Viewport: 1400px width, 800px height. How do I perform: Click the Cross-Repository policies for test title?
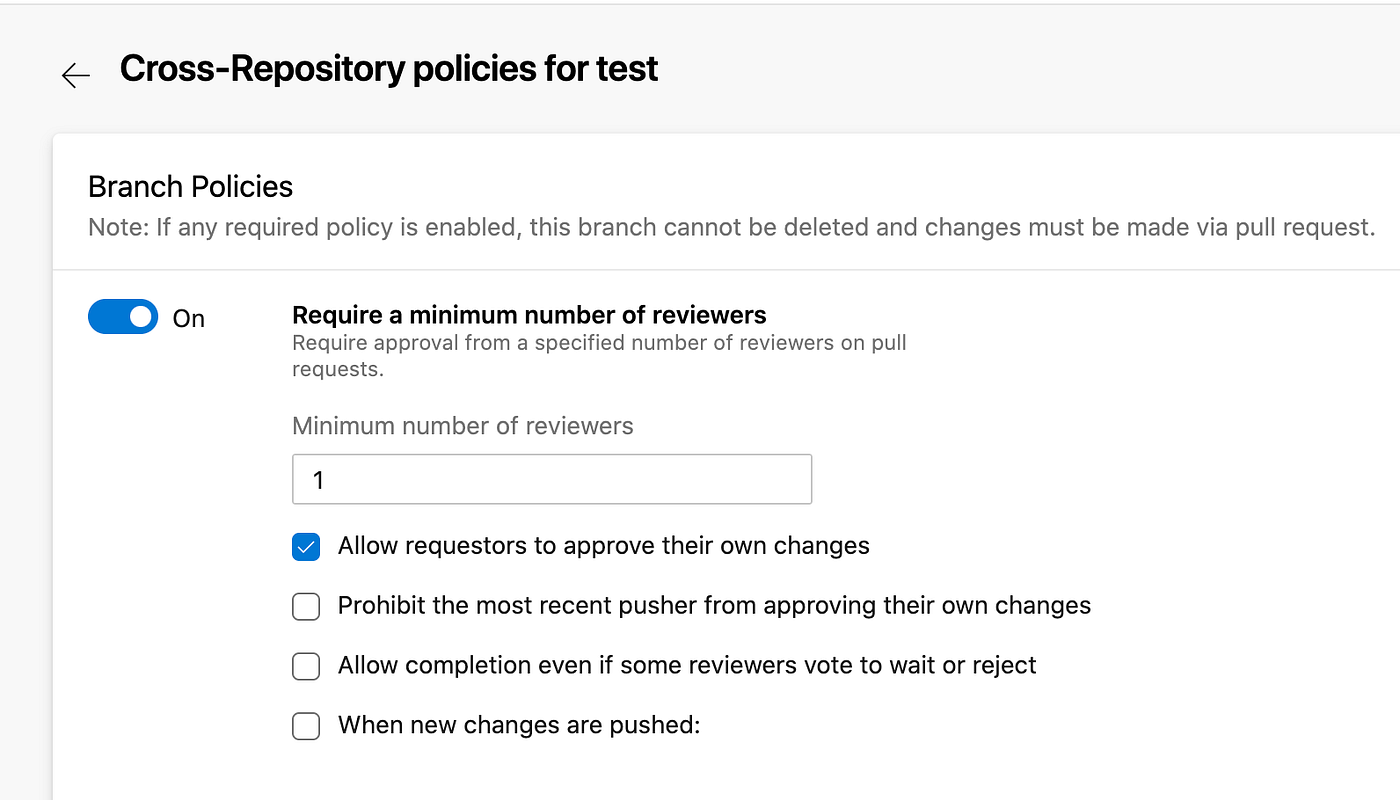coord(388,69)
